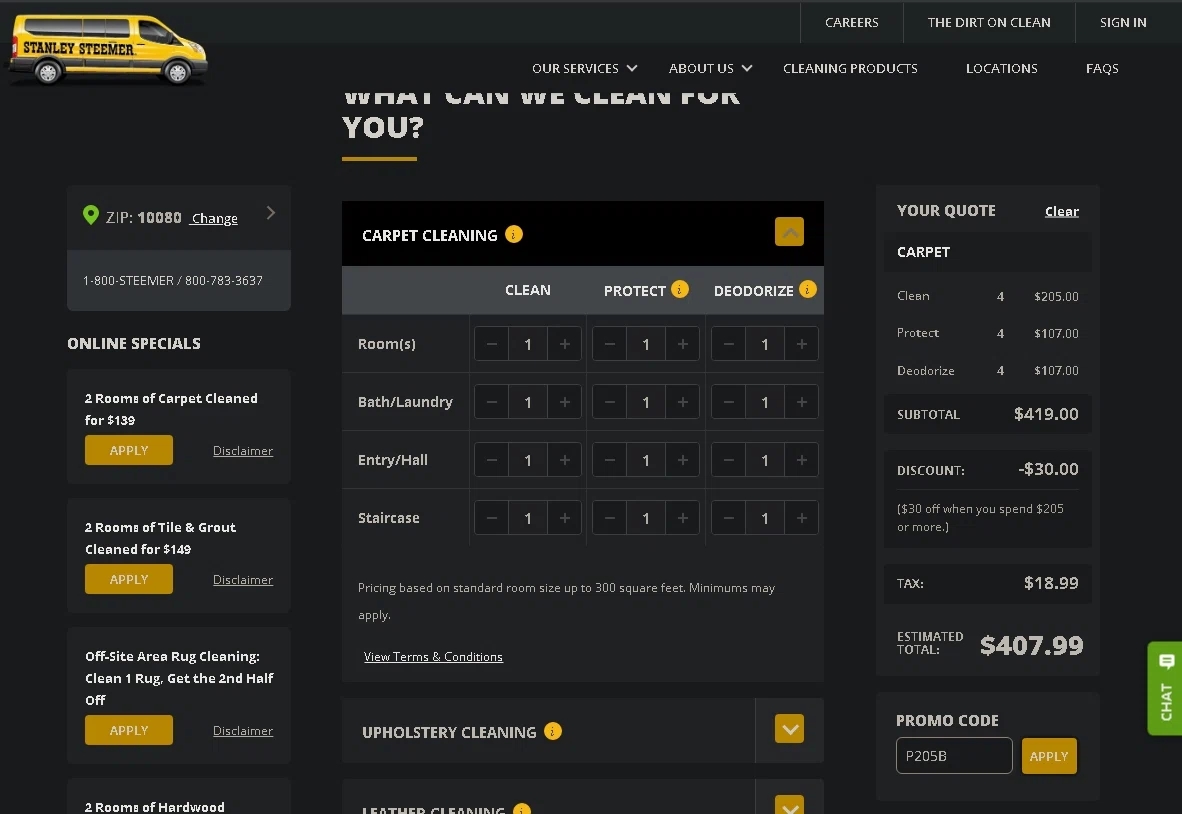This screenshot has height=814, width=1182.
Task: Click the Protect column info icon
Action: 679,290
